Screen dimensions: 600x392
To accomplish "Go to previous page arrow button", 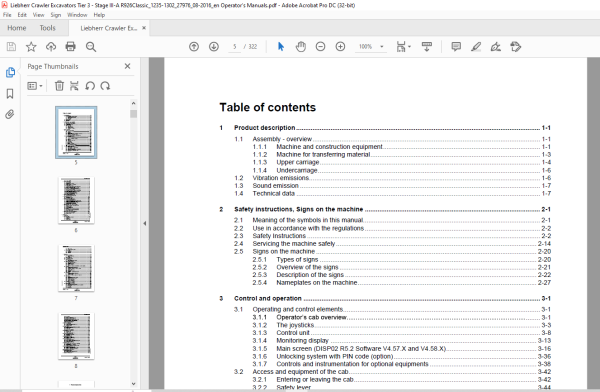I will tap(194, 47).
